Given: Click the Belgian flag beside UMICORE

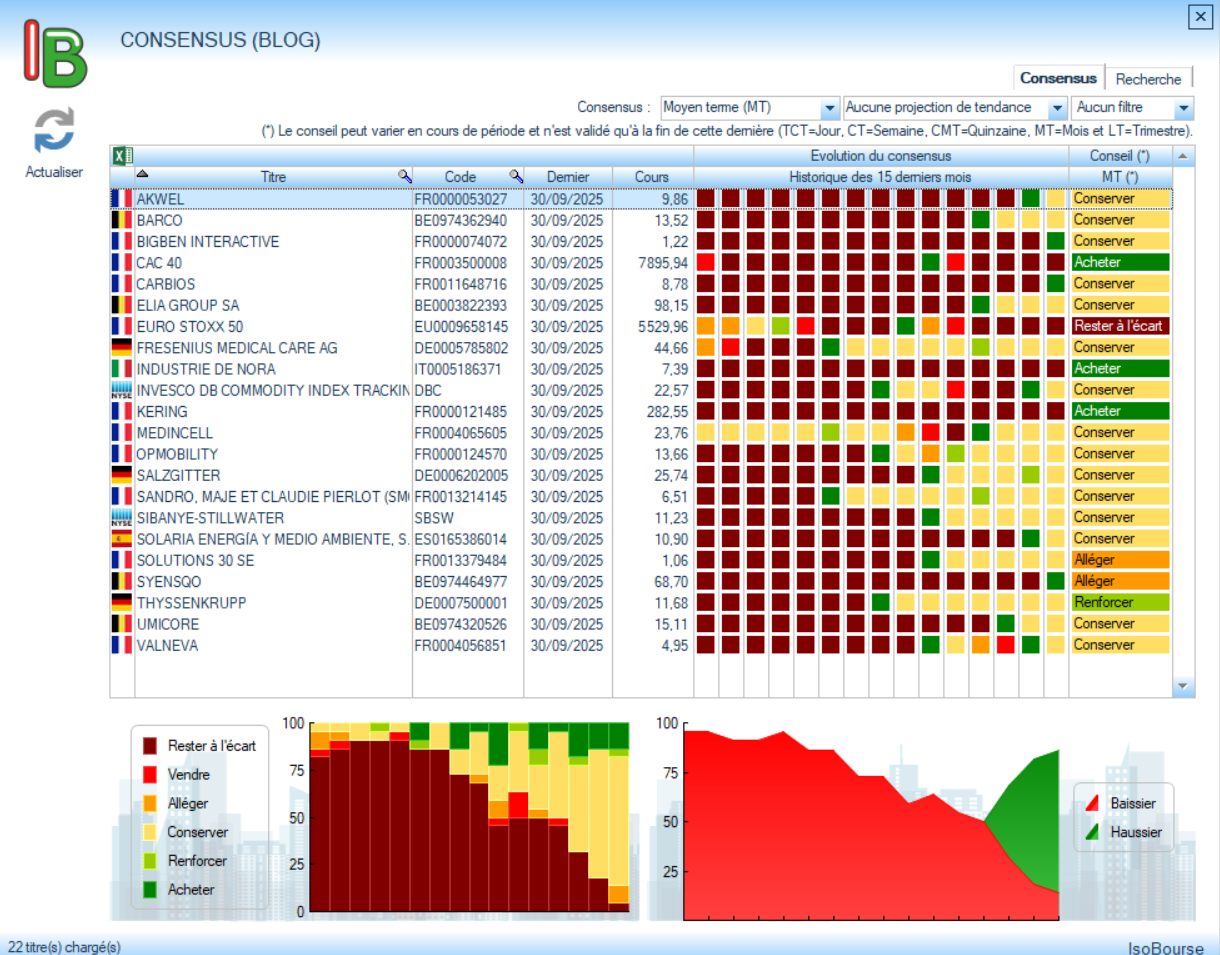Looking at the screenshot, I should click(122, 623).
